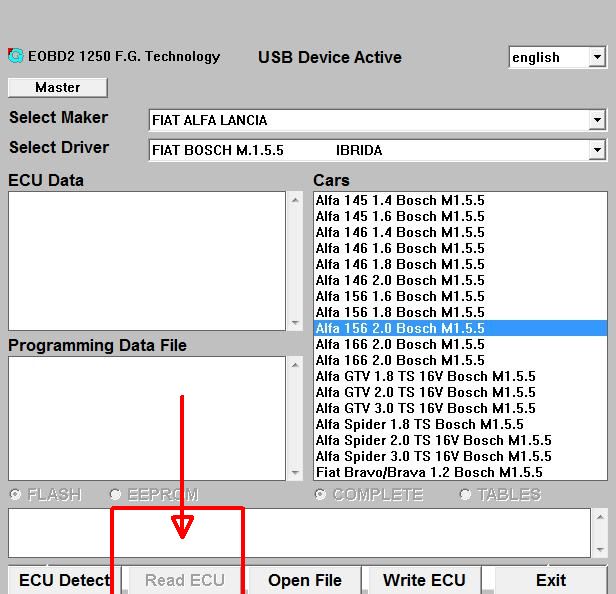Select Alfa 156 1.8 Bosch M1.5.5
This screenshot has width=616, height=594.
[x=460, y=312]
